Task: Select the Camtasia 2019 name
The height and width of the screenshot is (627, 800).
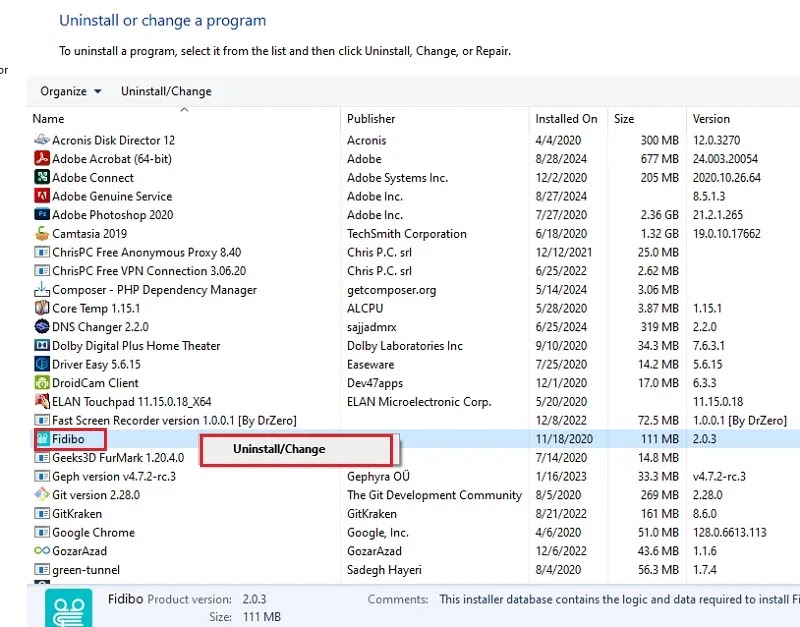Action: click(x=89, y=234)
